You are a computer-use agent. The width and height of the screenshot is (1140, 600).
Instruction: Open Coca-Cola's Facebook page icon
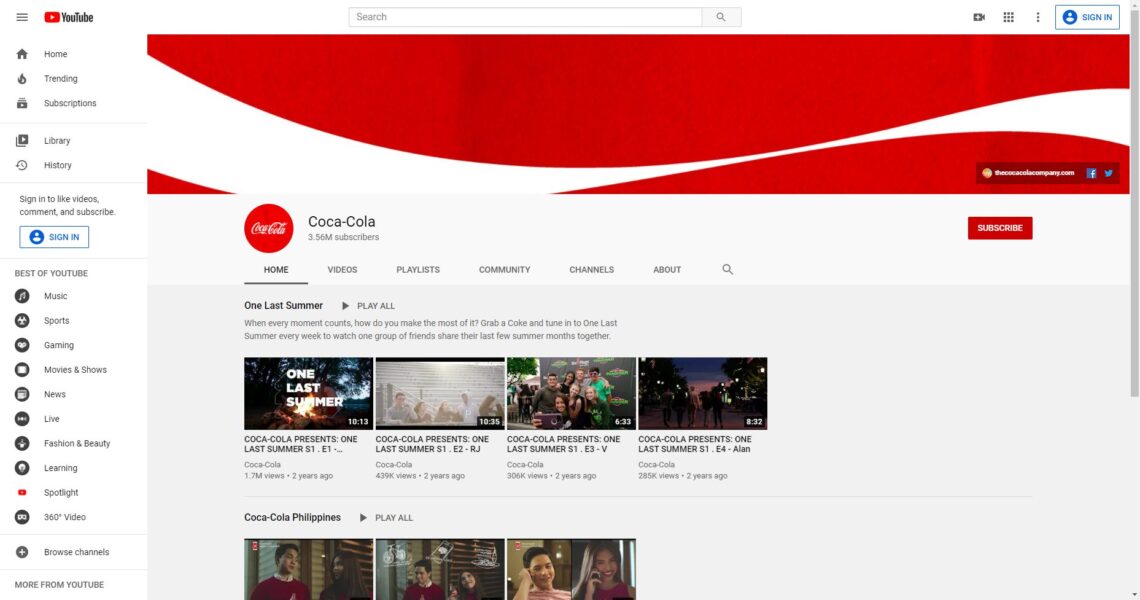tap(1091, 172)
